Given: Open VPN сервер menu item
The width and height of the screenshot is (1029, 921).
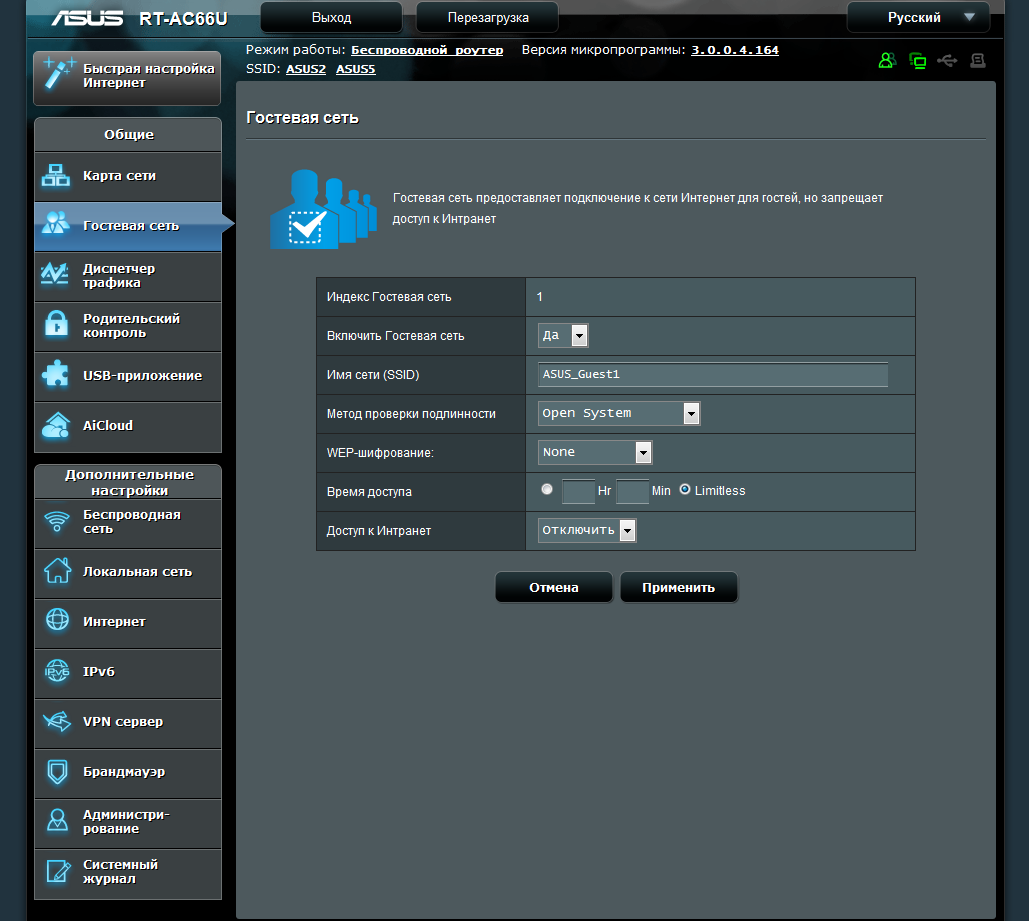Looking at the screenshot, I should [128, 722].
